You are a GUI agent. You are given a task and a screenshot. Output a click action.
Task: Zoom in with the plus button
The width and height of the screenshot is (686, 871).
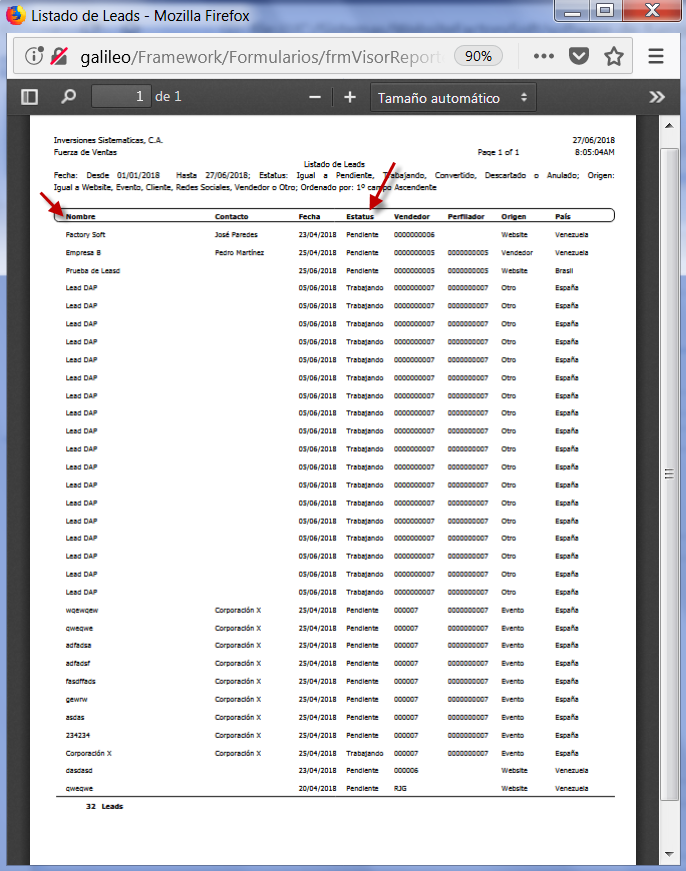350,97
